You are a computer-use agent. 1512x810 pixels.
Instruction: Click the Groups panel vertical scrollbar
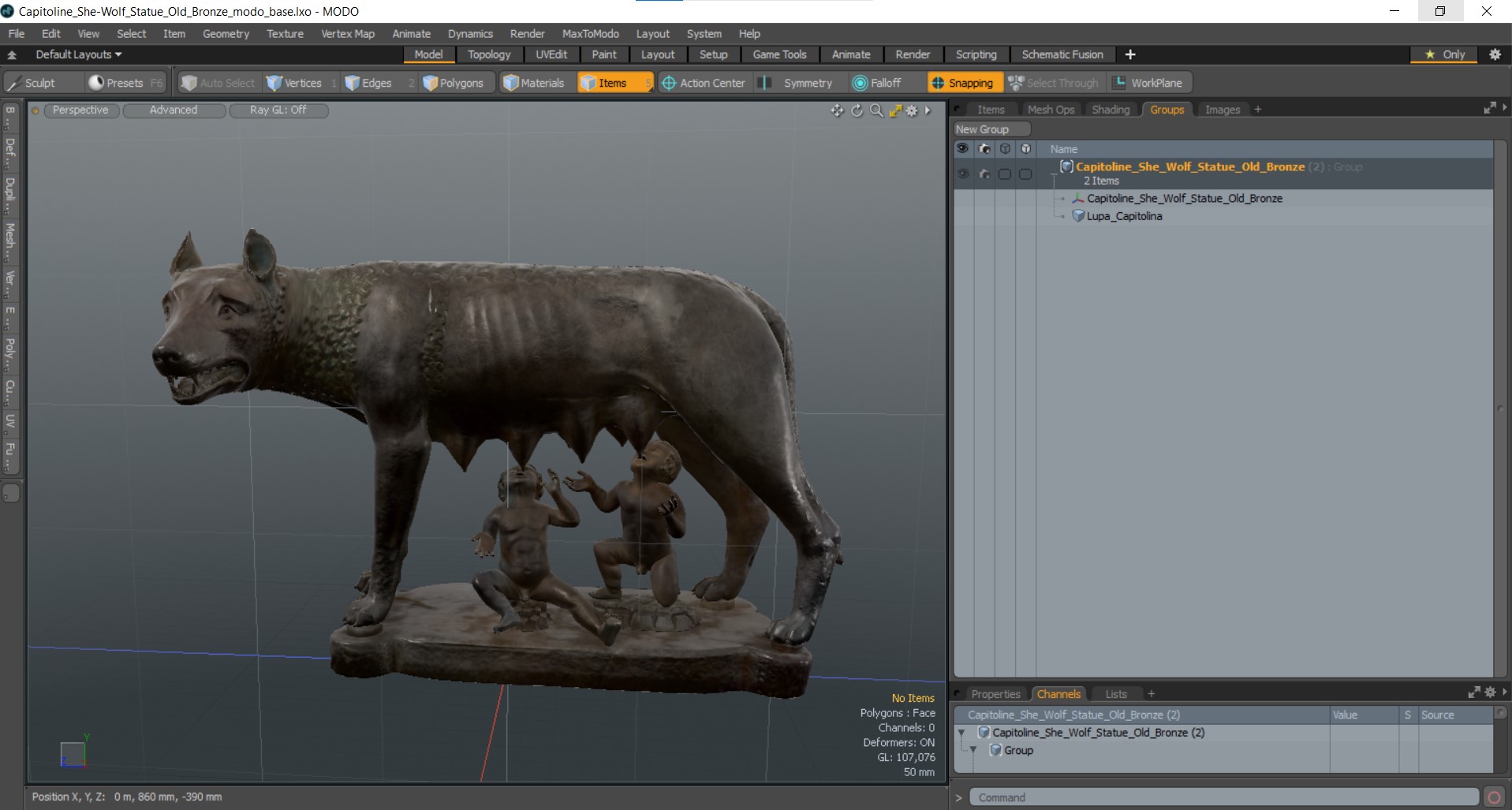coord(1499,409)
